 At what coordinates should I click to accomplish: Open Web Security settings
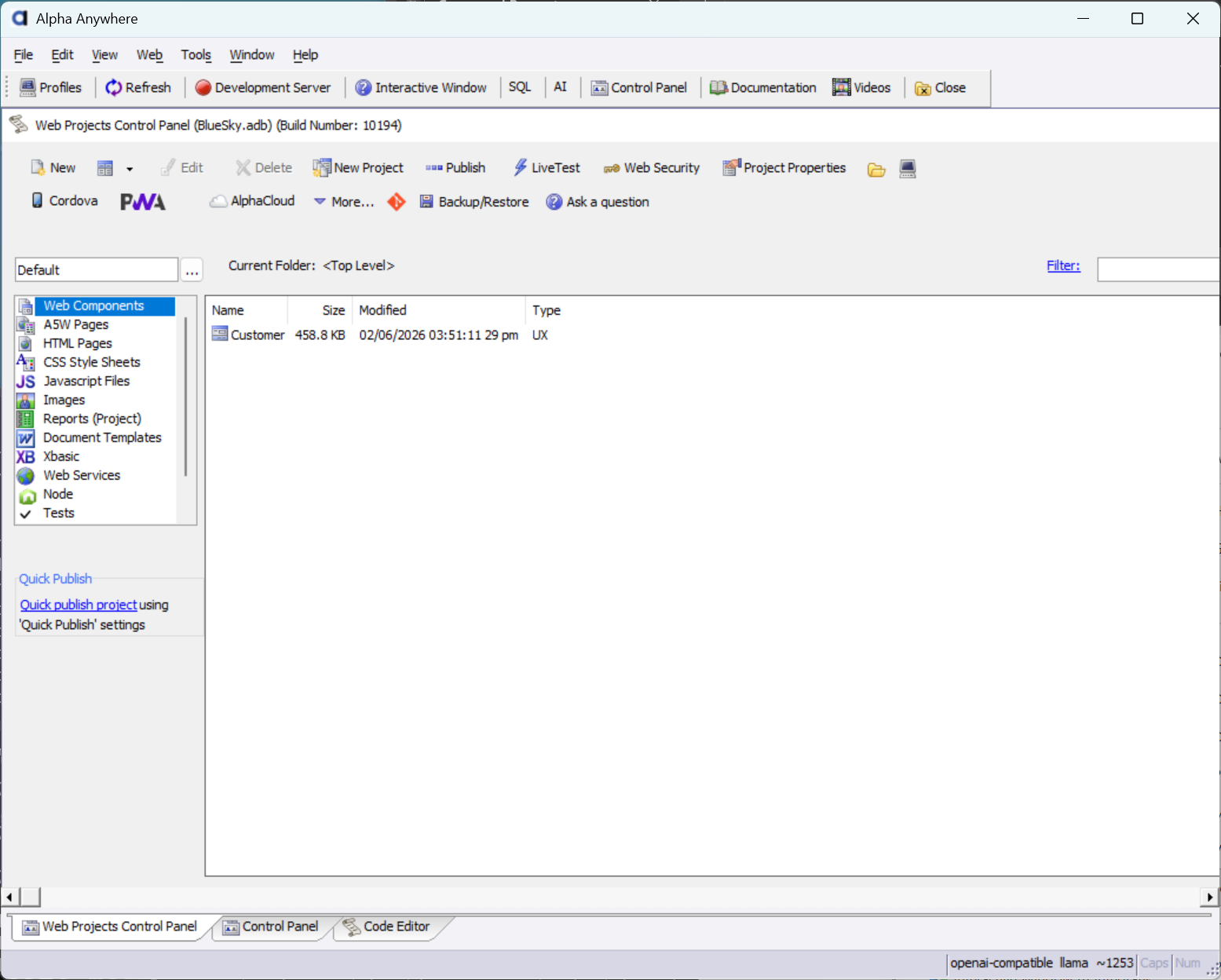point(652,168)
